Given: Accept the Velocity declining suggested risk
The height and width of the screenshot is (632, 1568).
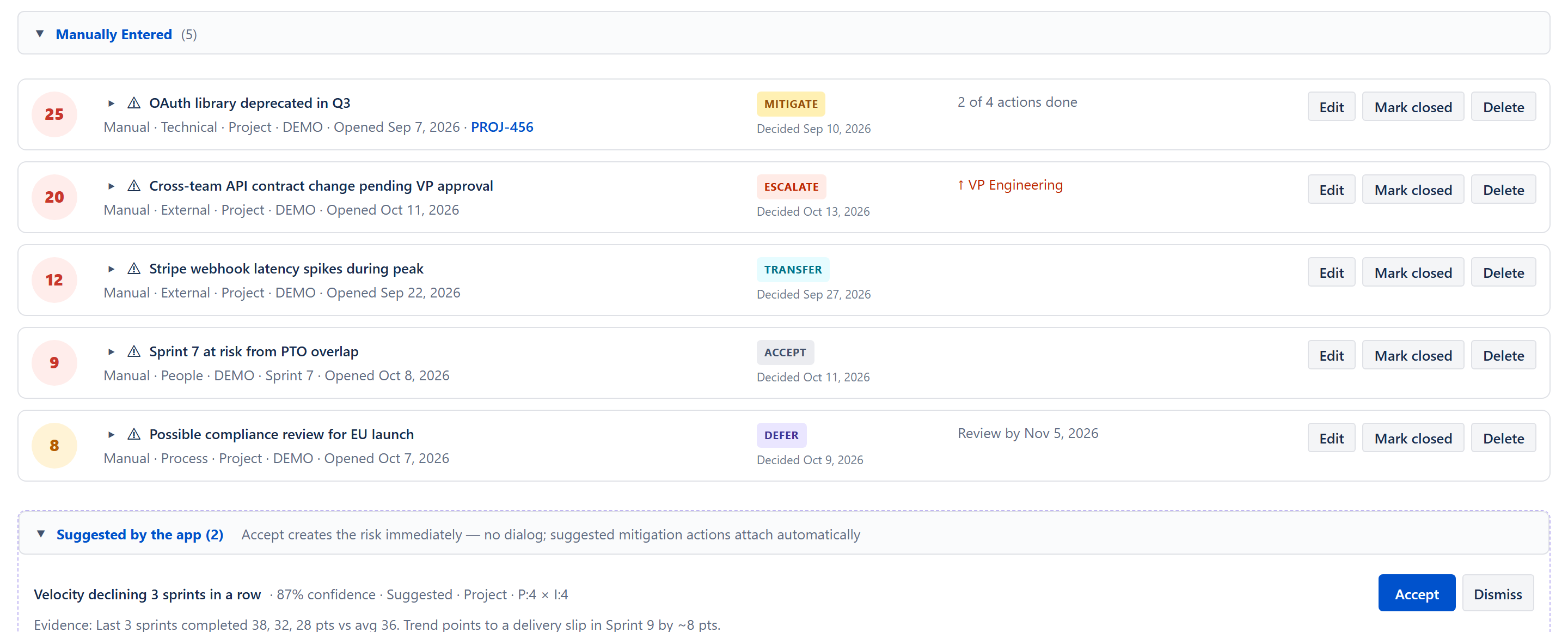Looking at the screenshot, I should [1417, 594].
